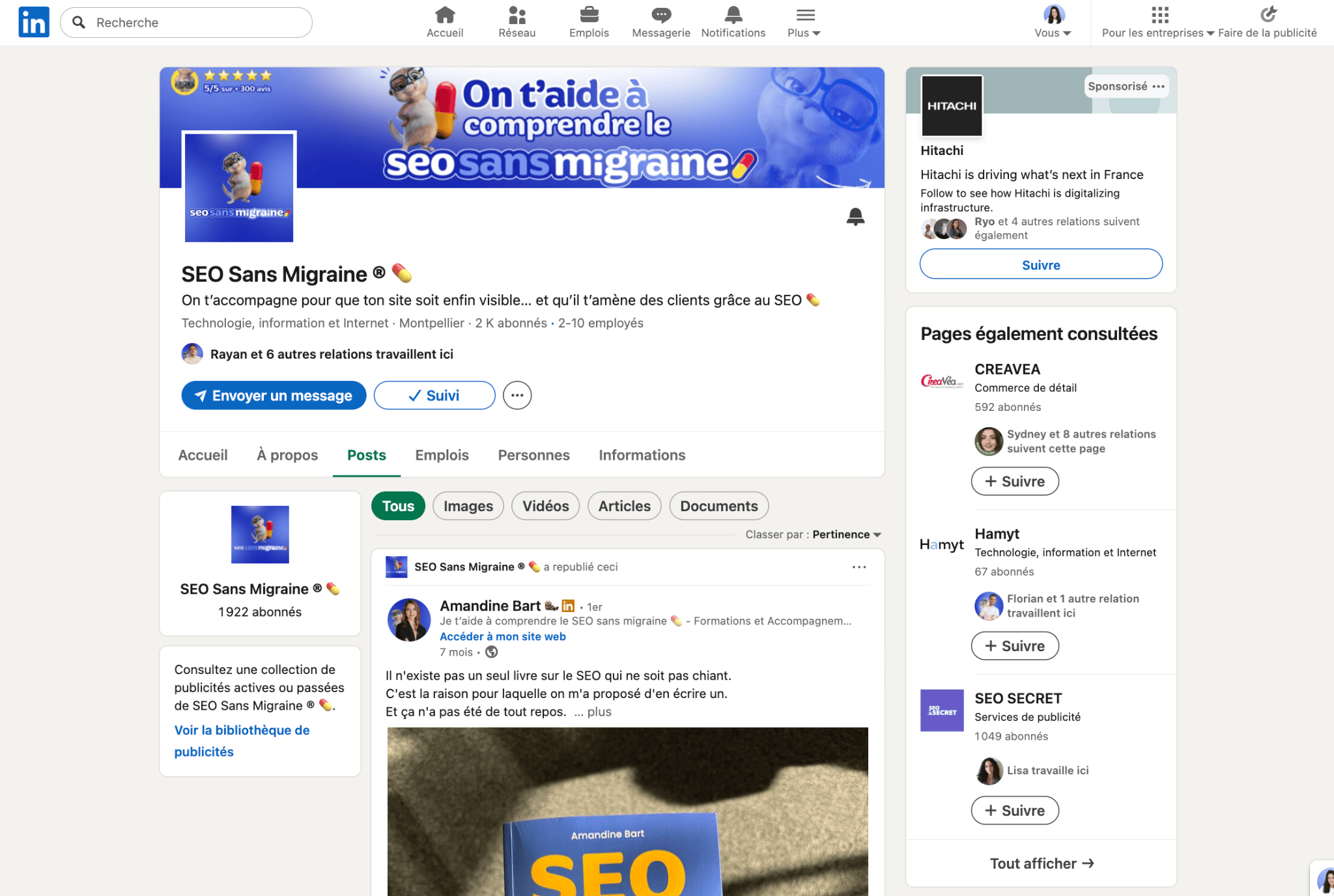Follow Hitachi with the Suivre button
Viewport: 1334px width, 896px height.
tap(1041, 264)
